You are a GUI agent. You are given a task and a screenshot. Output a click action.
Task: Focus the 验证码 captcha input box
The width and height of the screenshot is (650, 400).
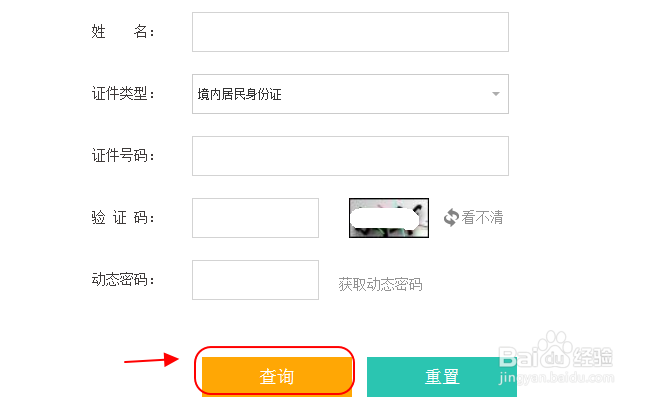tap(255, 218)
